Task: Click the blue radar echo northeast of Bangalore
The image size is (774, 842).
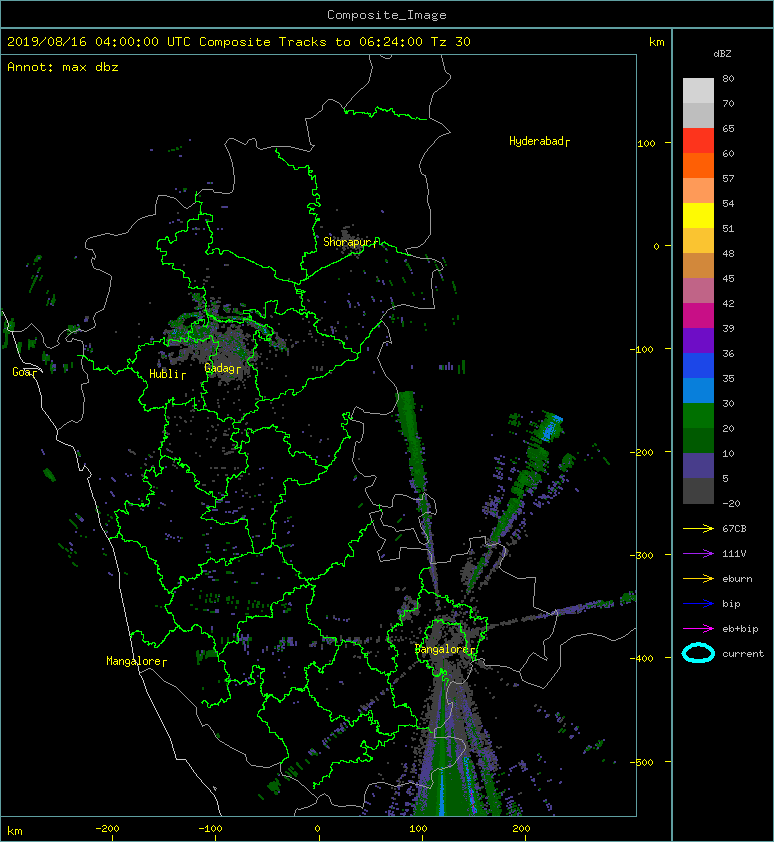Action: click(x=552, y=428)
